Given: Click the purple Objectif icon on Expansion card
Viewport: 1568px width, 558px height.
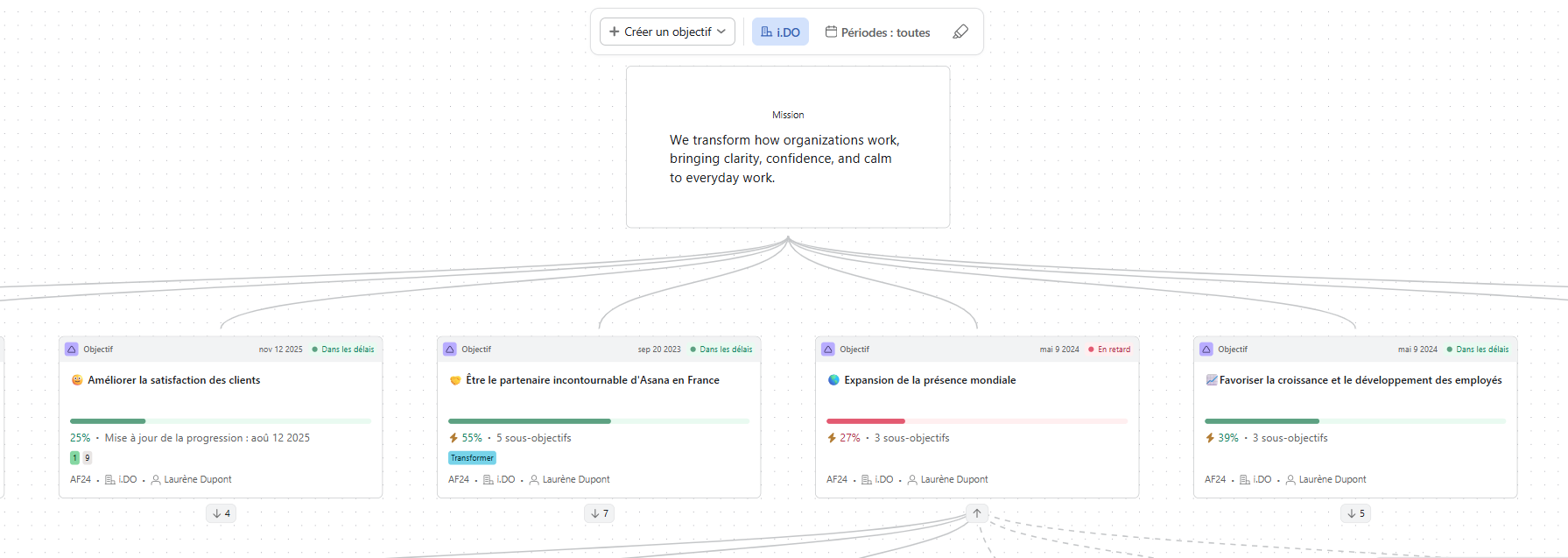Looking at the screenshot, I should point(828,350).
